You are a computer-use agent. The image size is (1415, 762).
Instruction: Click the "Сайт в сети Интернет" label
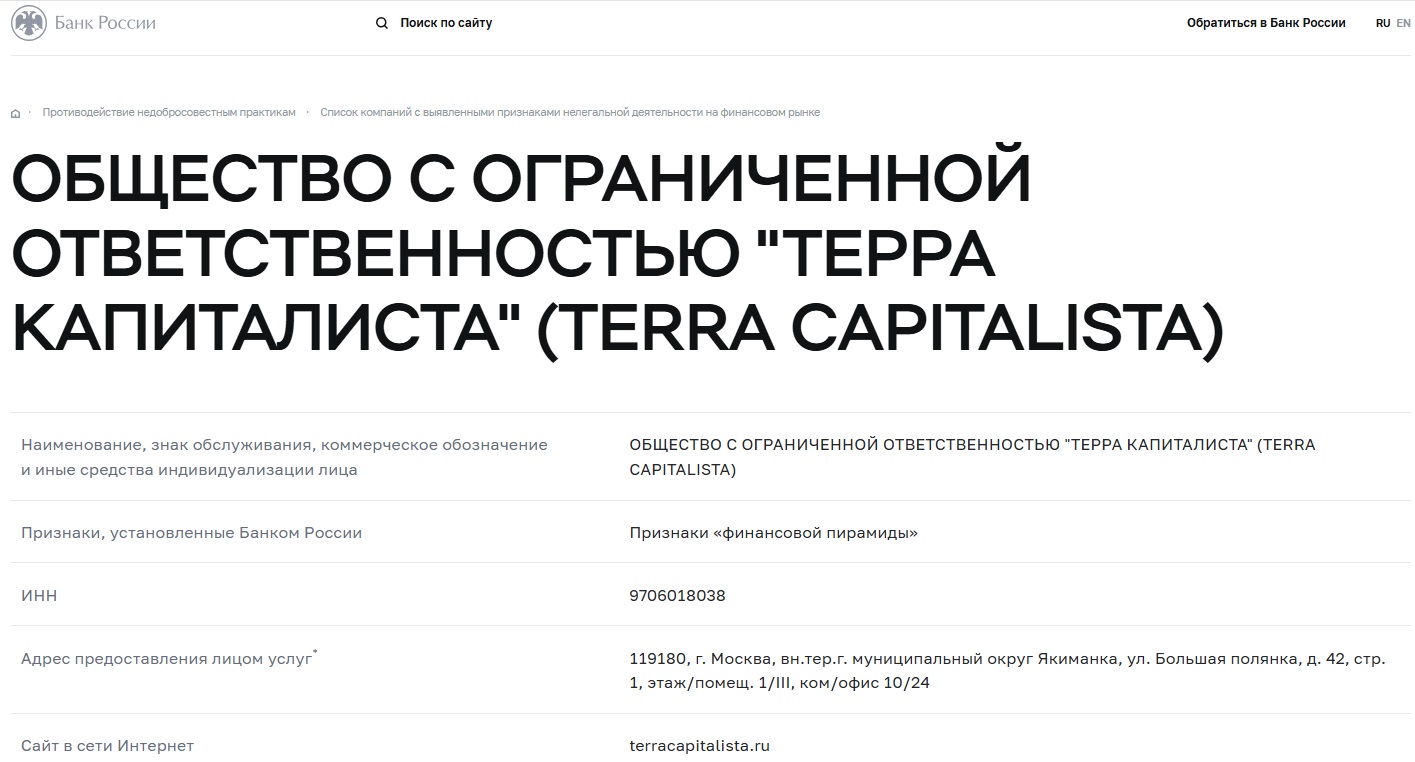pyautogui.click(x=107, y=745)
